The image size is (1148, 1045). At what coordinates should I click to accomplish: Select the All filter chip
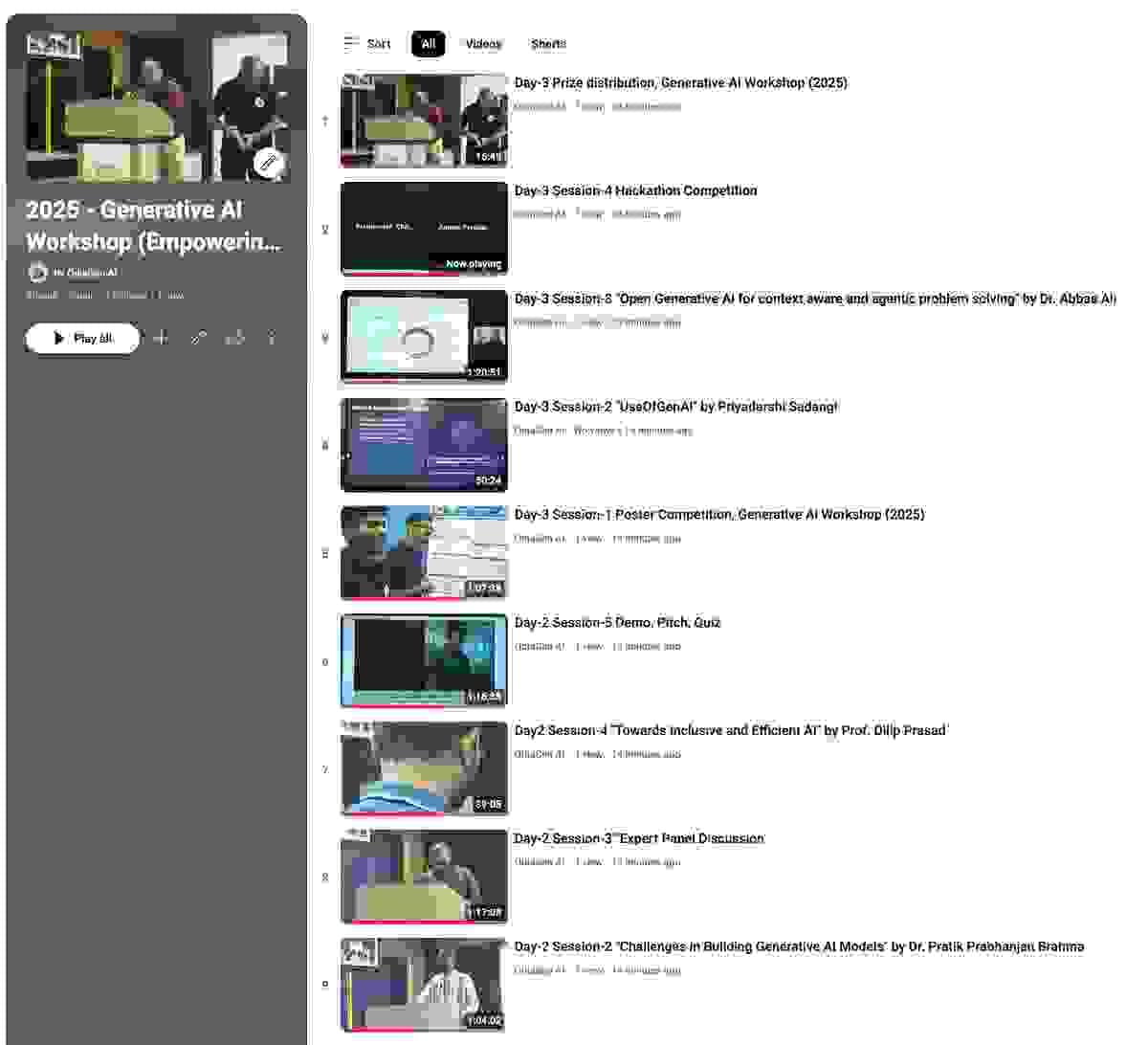point(428,44)
